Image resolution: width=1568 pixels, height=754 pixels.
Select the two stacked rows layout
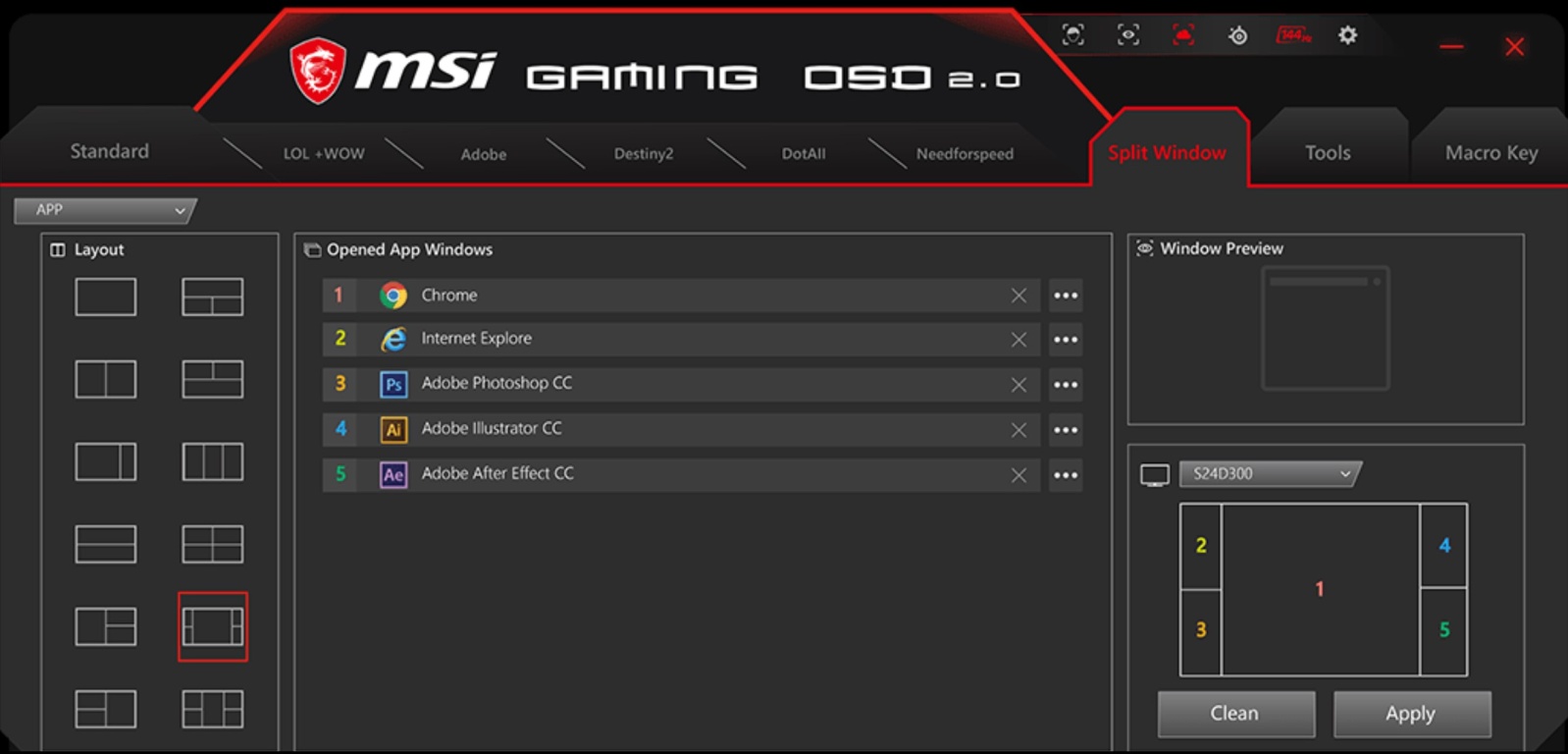[x=106, y=544]
